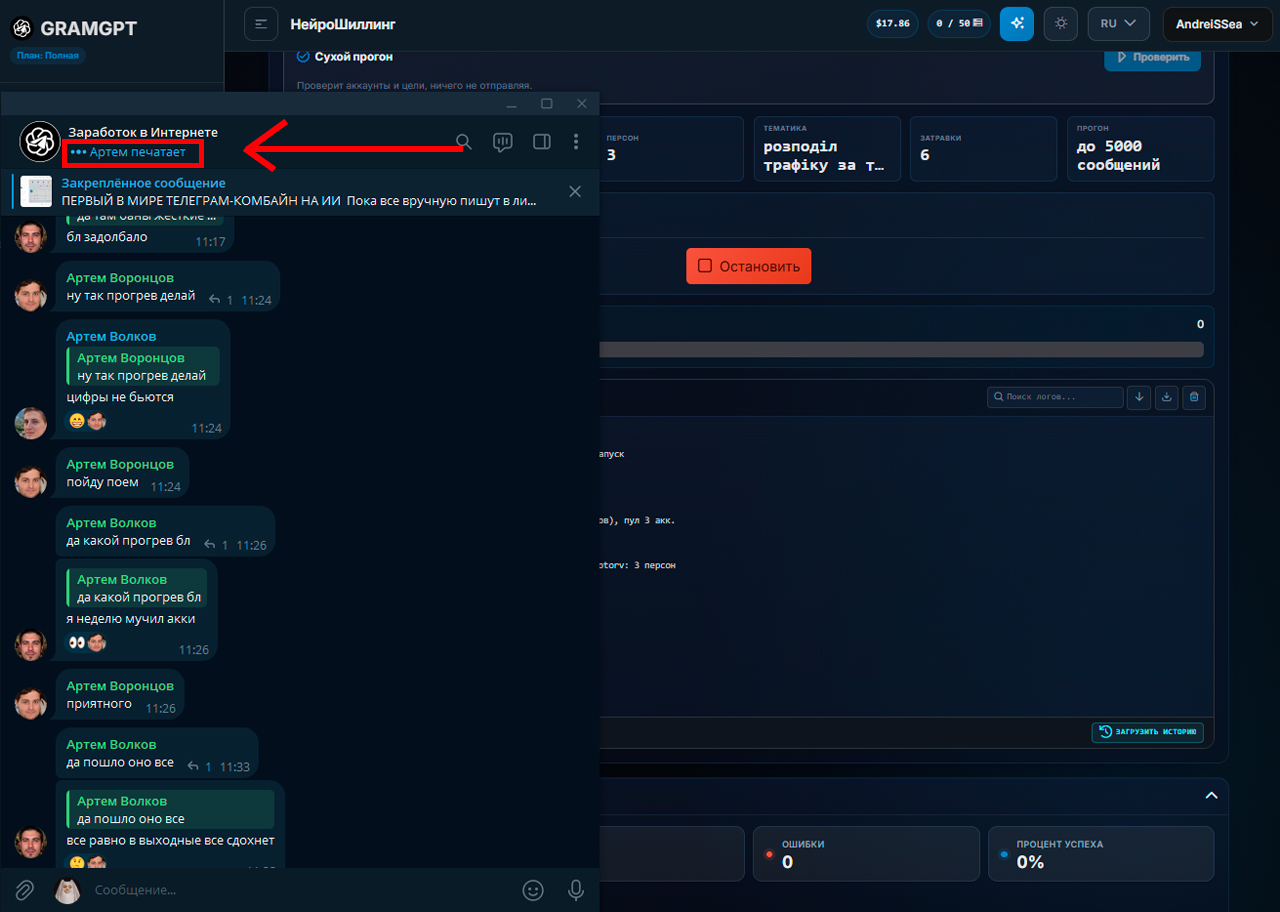Click the message "пойду поем"
1280x912 pixels.
coord(103,482)
